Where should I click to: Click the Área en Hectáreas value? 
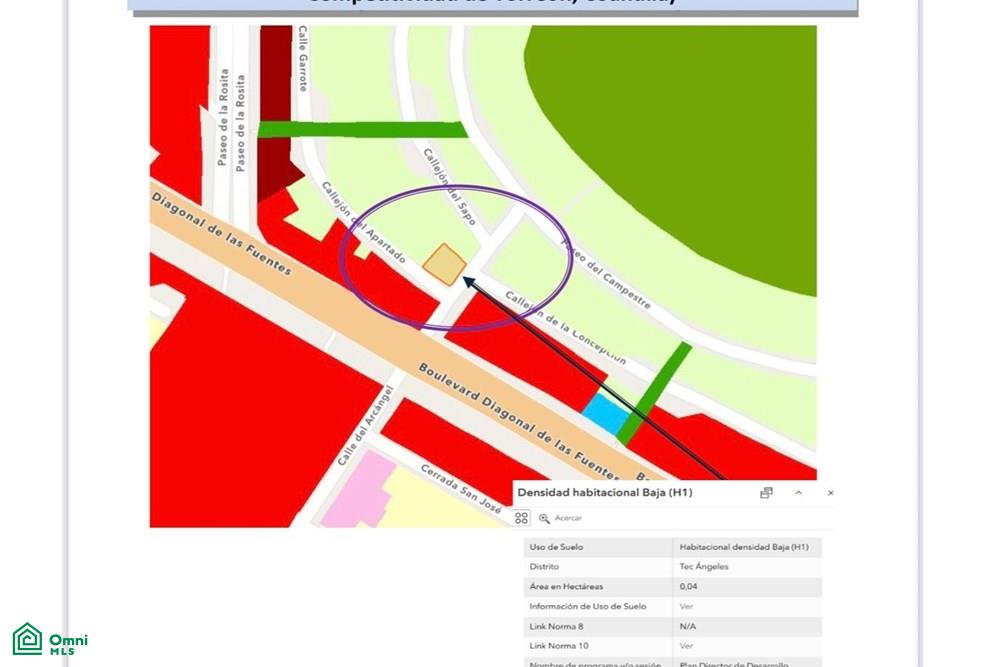pos(688,587)
